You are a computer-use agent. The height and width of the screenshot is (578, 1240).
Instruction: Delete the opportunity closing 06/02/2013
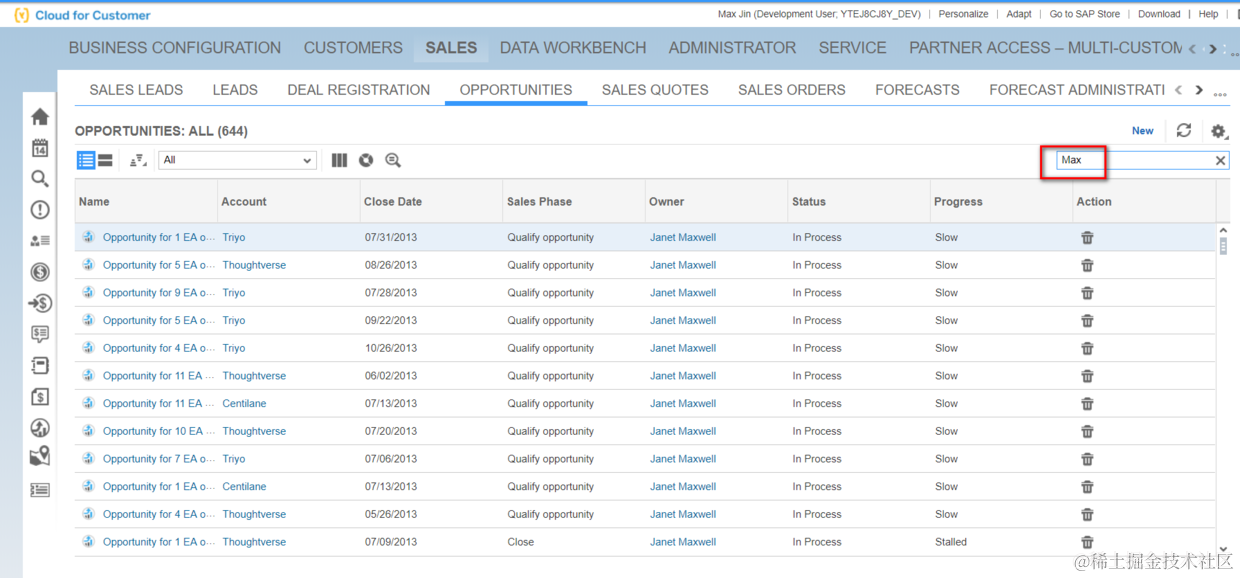(1087, 376)
